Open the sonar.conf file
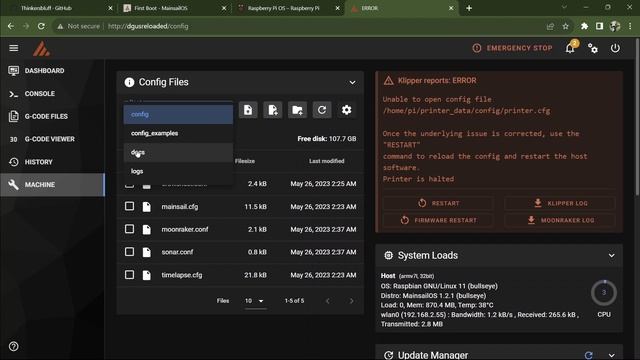 pos(177,252)
